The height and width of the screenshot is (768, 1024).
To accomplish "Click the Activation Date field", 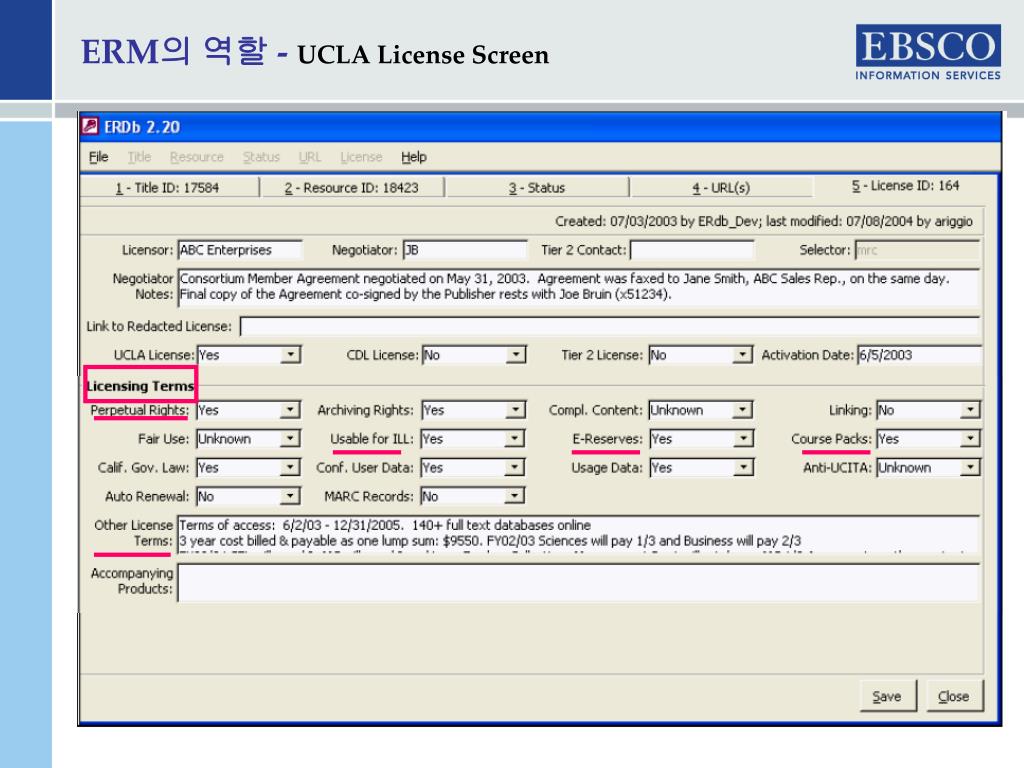I will [918, 355].
